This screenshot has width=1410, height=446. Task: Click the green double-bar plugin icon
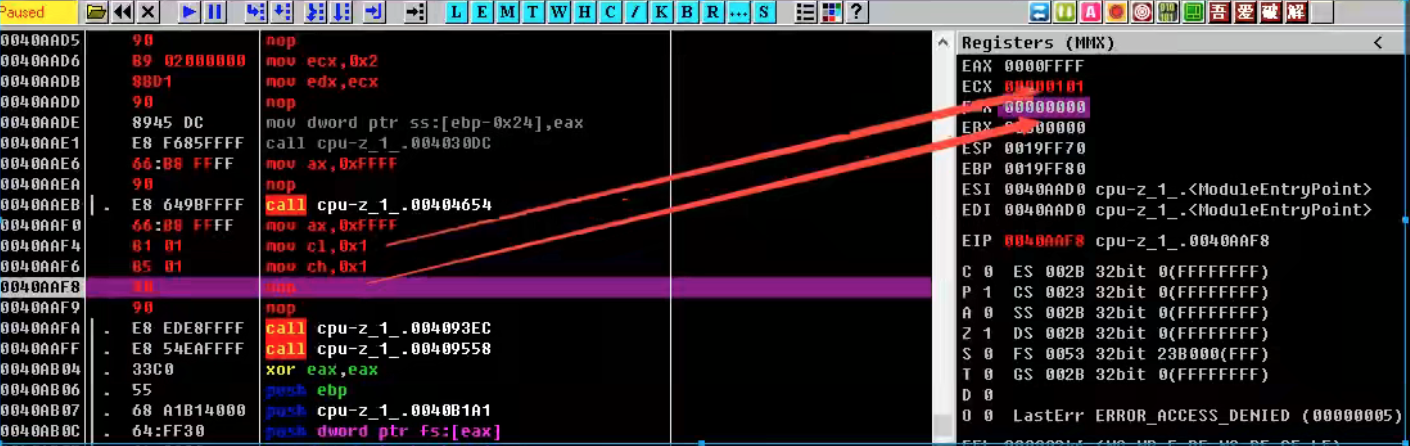pyautogui.click(x=1065, y=13)
